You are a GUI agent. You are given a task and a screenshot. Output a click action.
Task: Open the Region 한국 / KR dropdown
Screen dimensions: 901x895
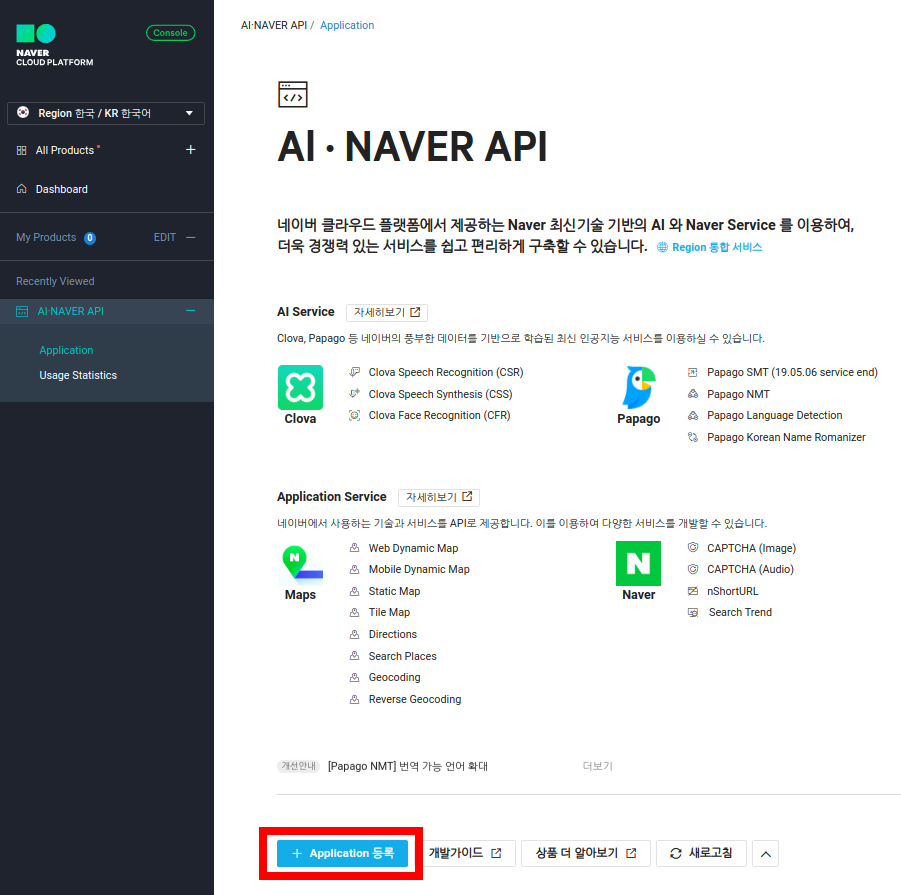click(x=106, y=113)
